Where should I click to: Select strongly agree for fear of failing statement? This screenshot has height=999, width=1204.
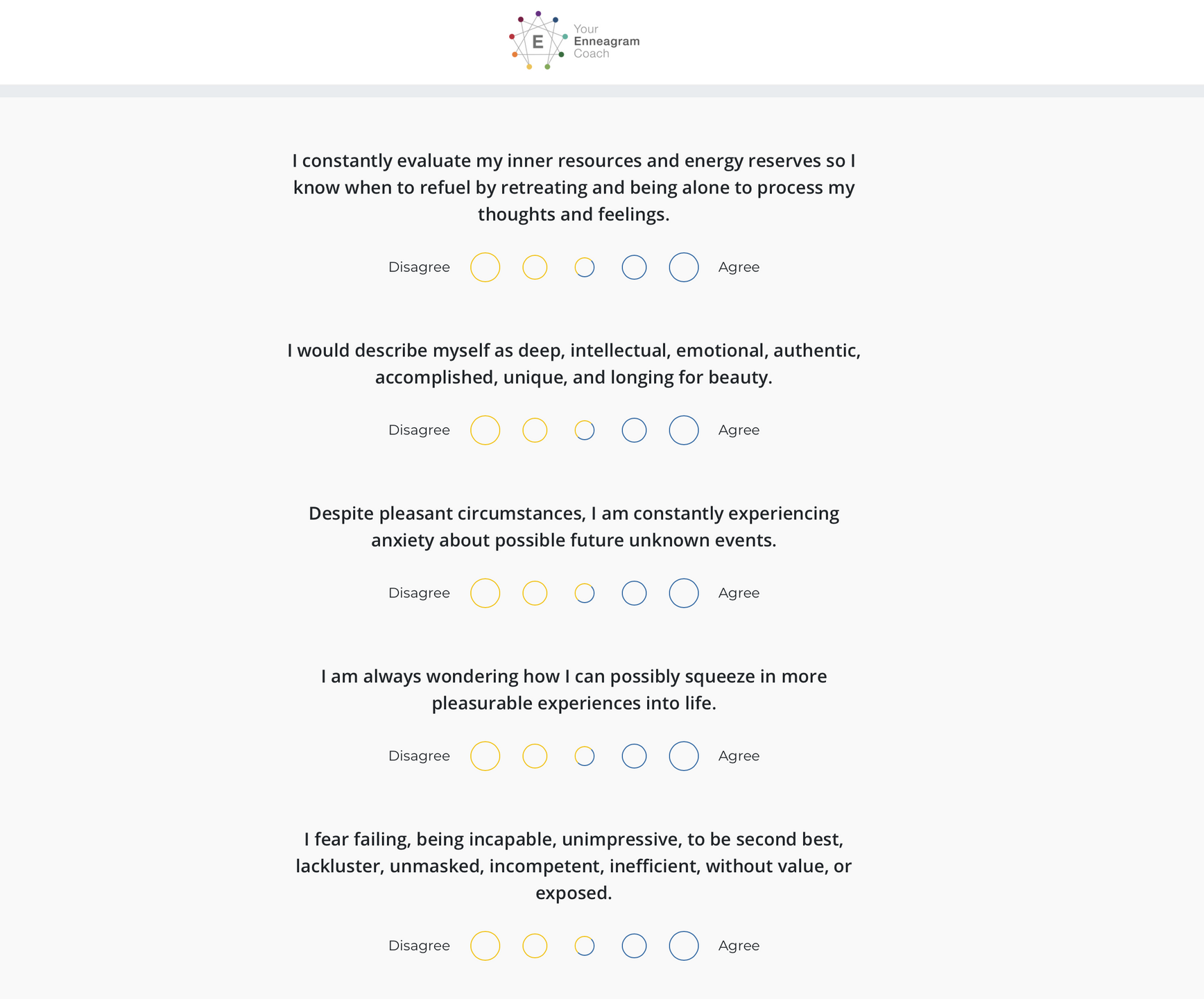click(x=683, y=946)
